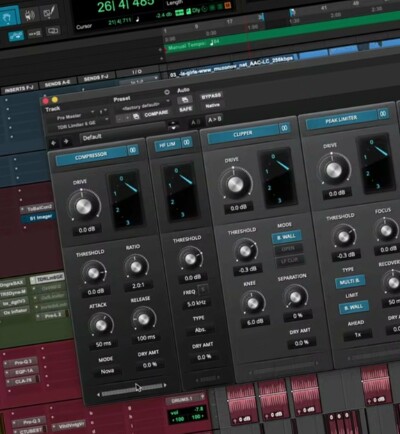The image size is (400, 434).
Task: Click the COMPARE button
Action: coord(156,114)
